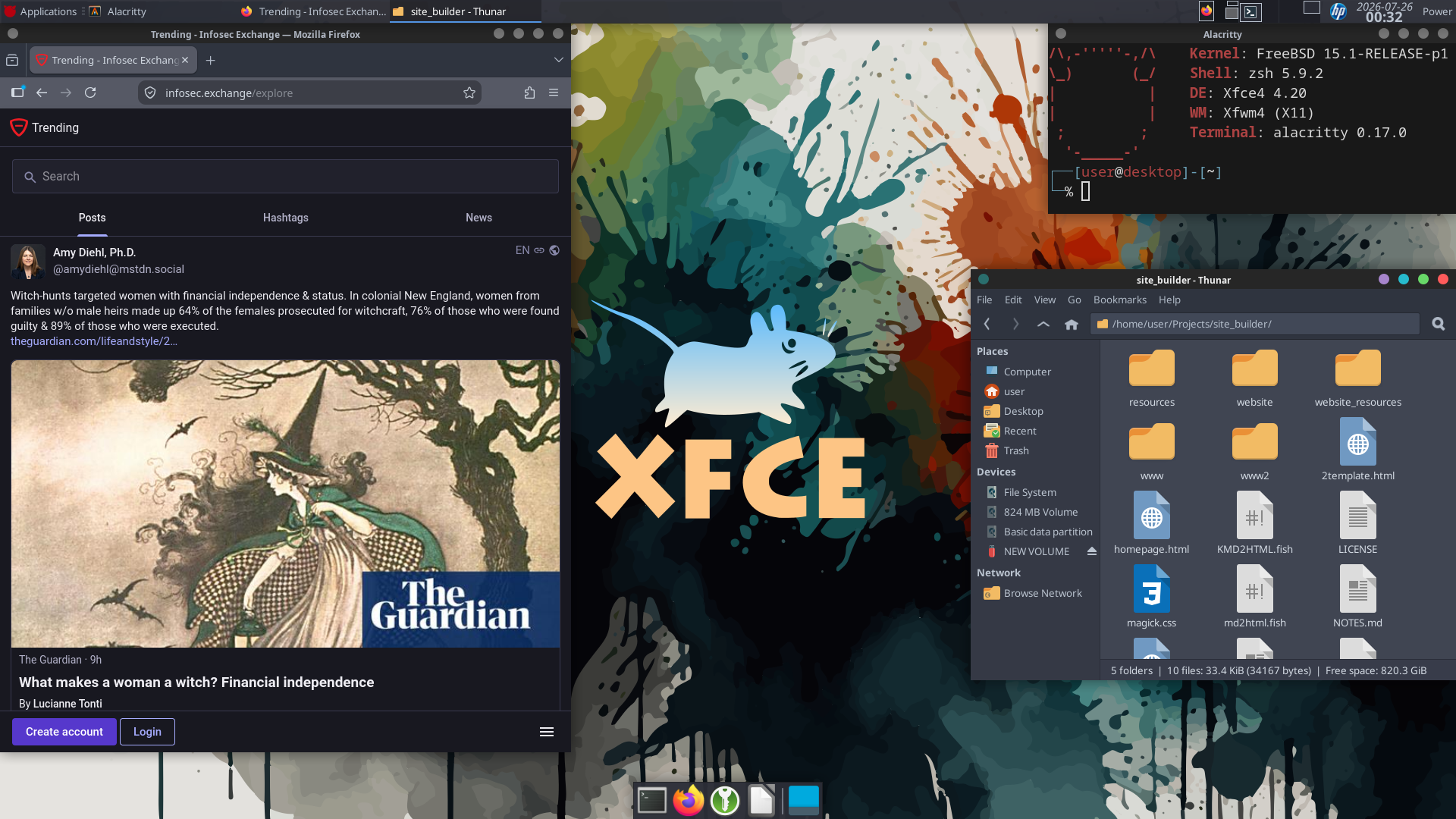Select magick.css file icon
1456x819 pixels.
[1152, 589]
